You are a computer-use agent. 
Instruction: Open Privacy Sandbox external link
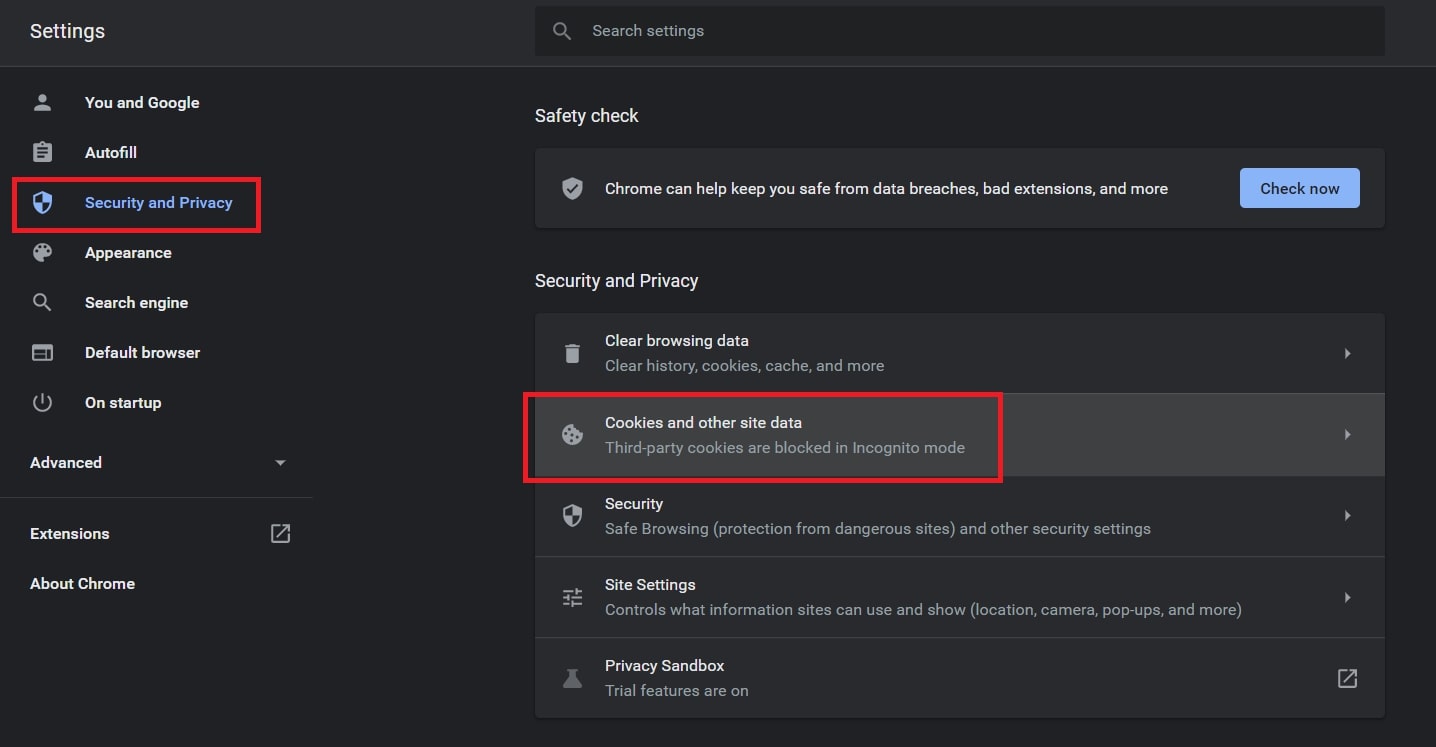click(1347, 678)
